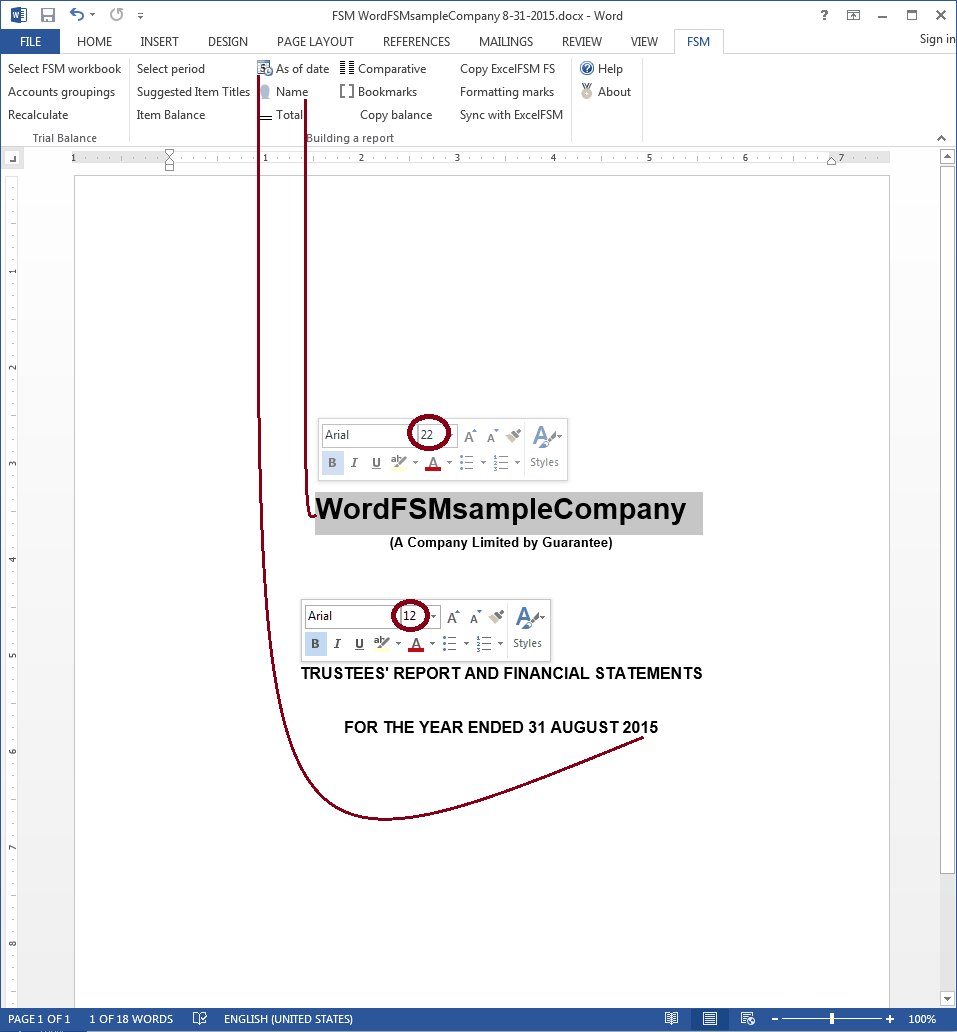Click the Undo arrow icon
Screen dimensions: 957x1032
pyautogui.click(x=77, y=14)
